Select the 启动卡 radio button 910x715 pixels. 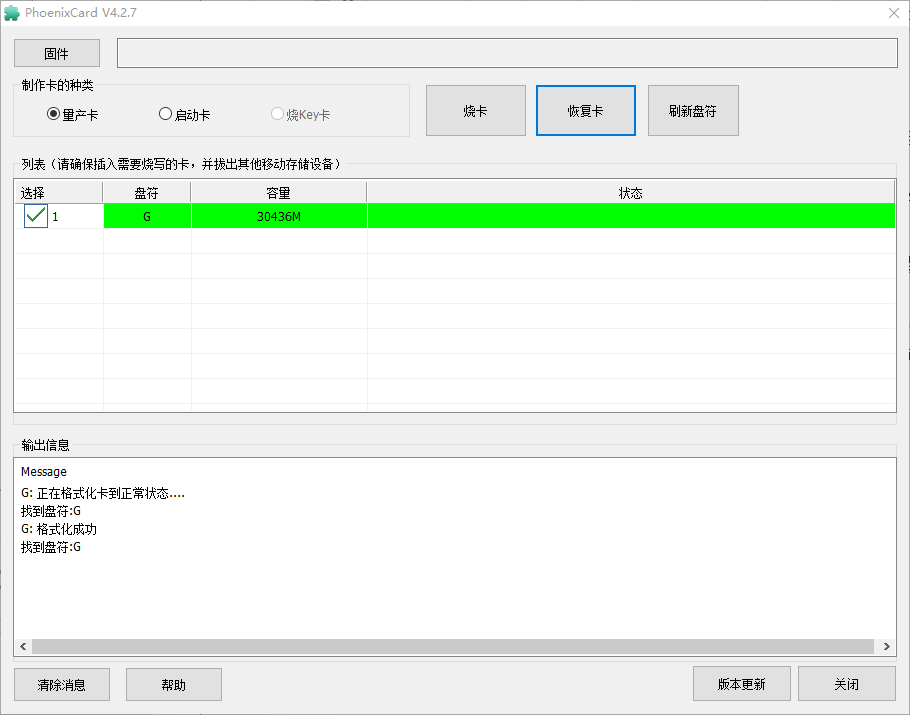click(165, 114)
